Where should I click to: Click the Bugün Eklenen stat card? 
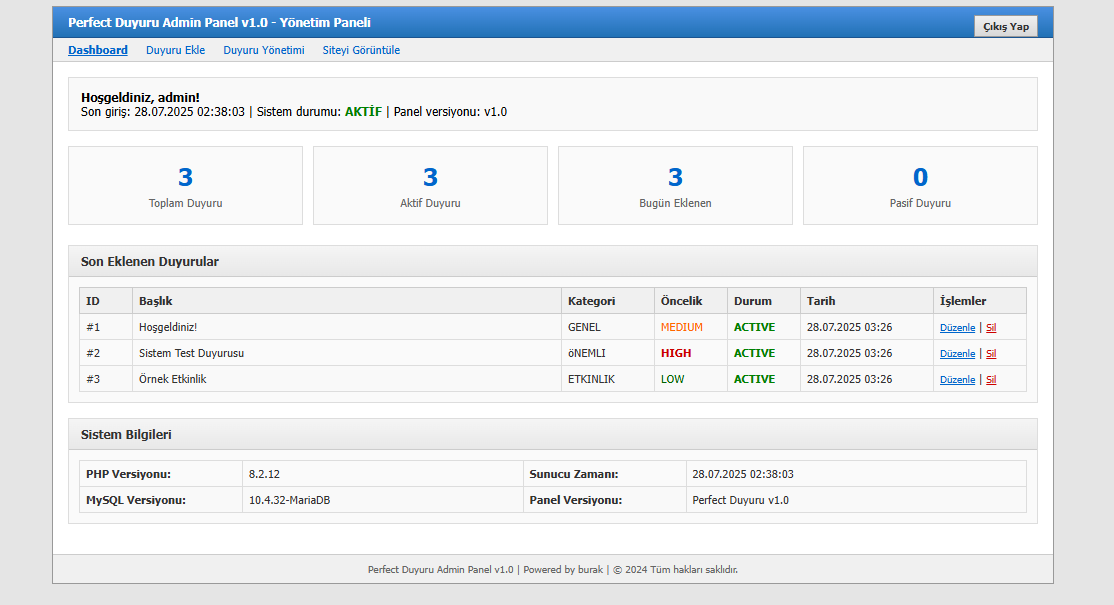click(x=675, y=186)
